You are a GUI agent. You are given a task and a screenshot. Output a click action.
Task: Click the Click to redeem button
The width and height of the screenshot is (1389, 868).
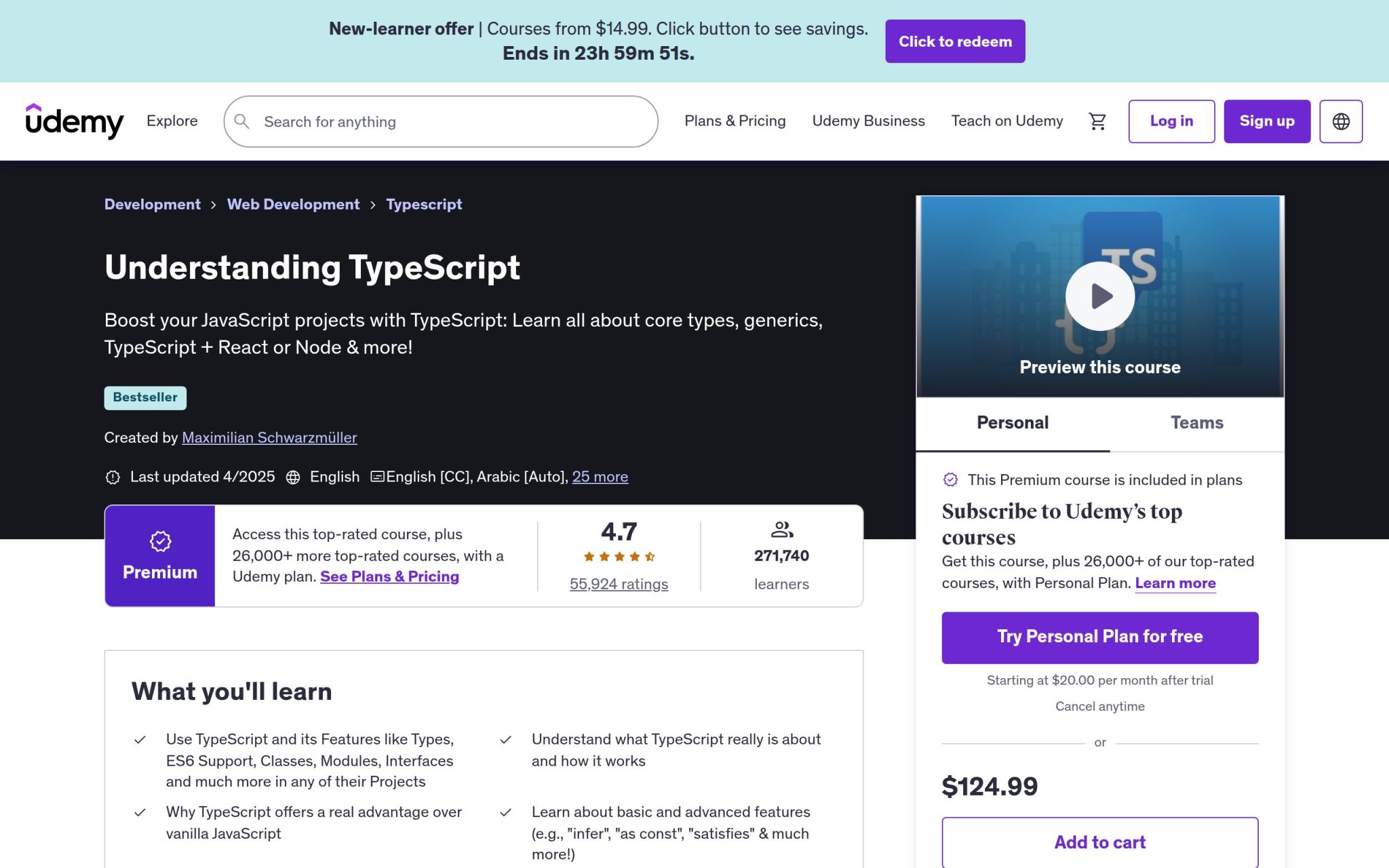[x=955, y=41]
